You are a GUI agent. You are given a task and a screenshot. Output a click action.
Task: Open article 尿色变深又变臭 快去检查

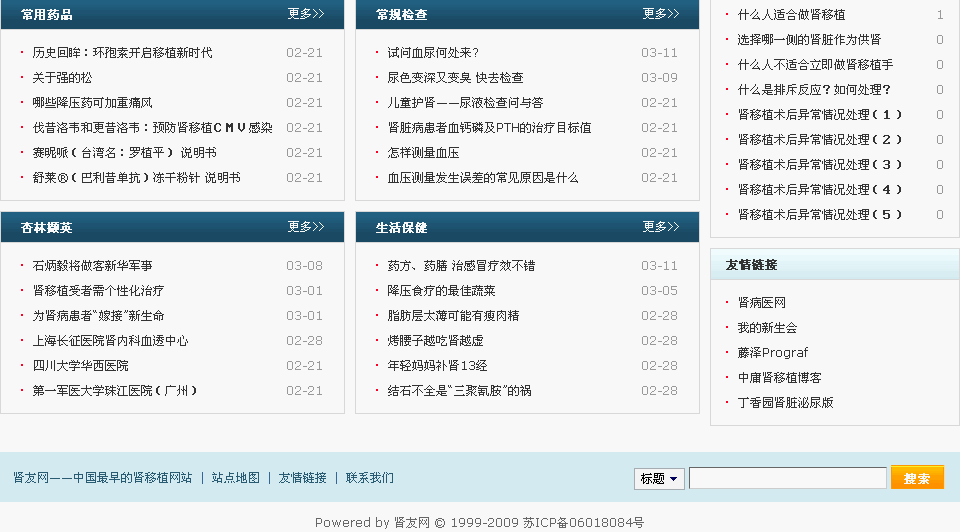(x=456, y=78)
